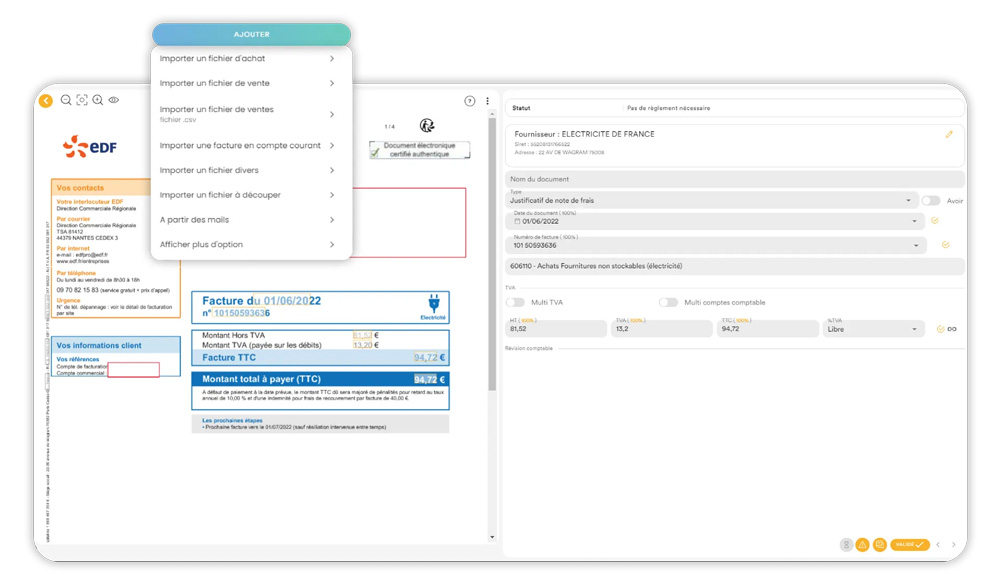
Task: Open the %TVA Libre dropdown
Action: click(x=914, y=329)
